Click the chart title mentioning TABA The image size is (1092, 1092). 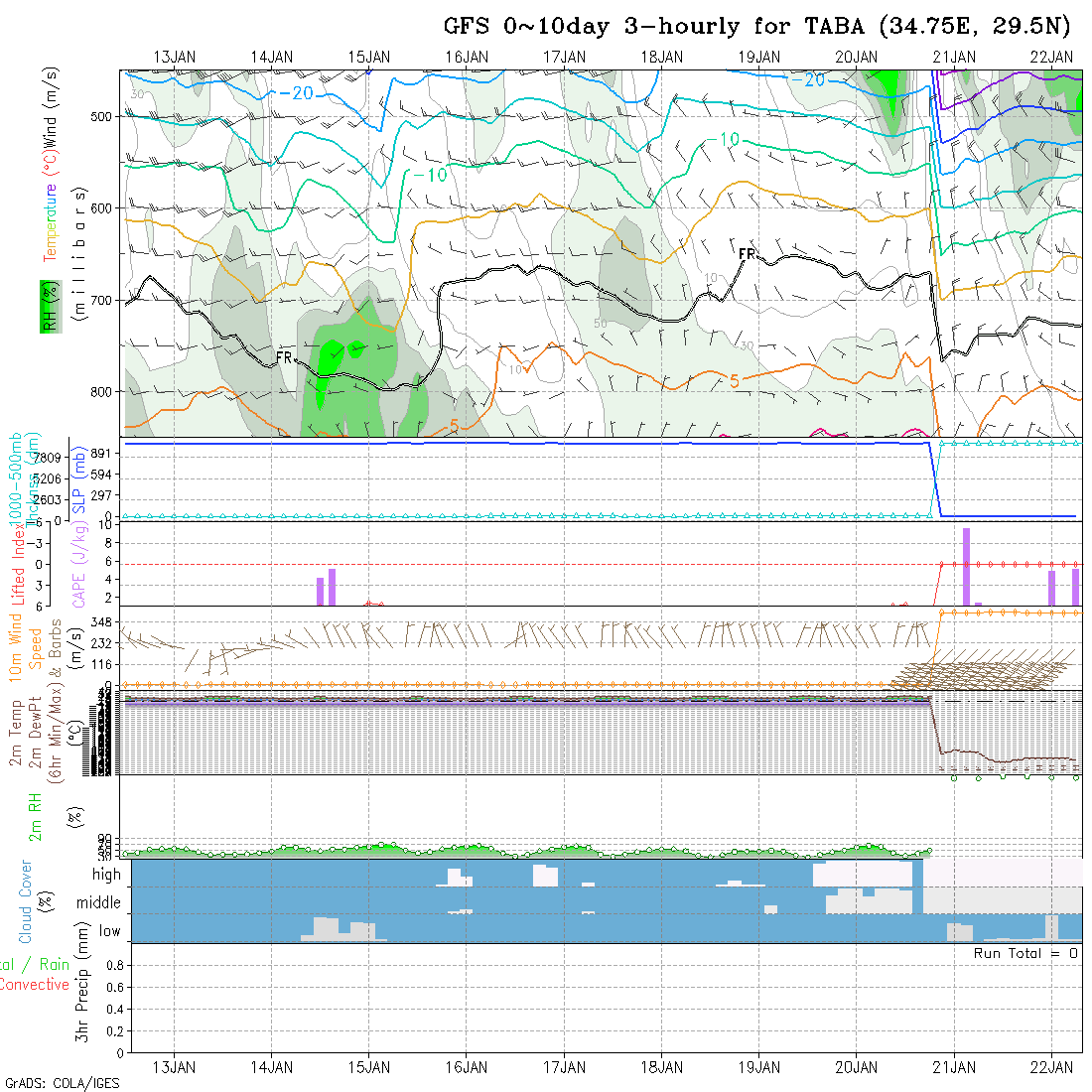760,26
